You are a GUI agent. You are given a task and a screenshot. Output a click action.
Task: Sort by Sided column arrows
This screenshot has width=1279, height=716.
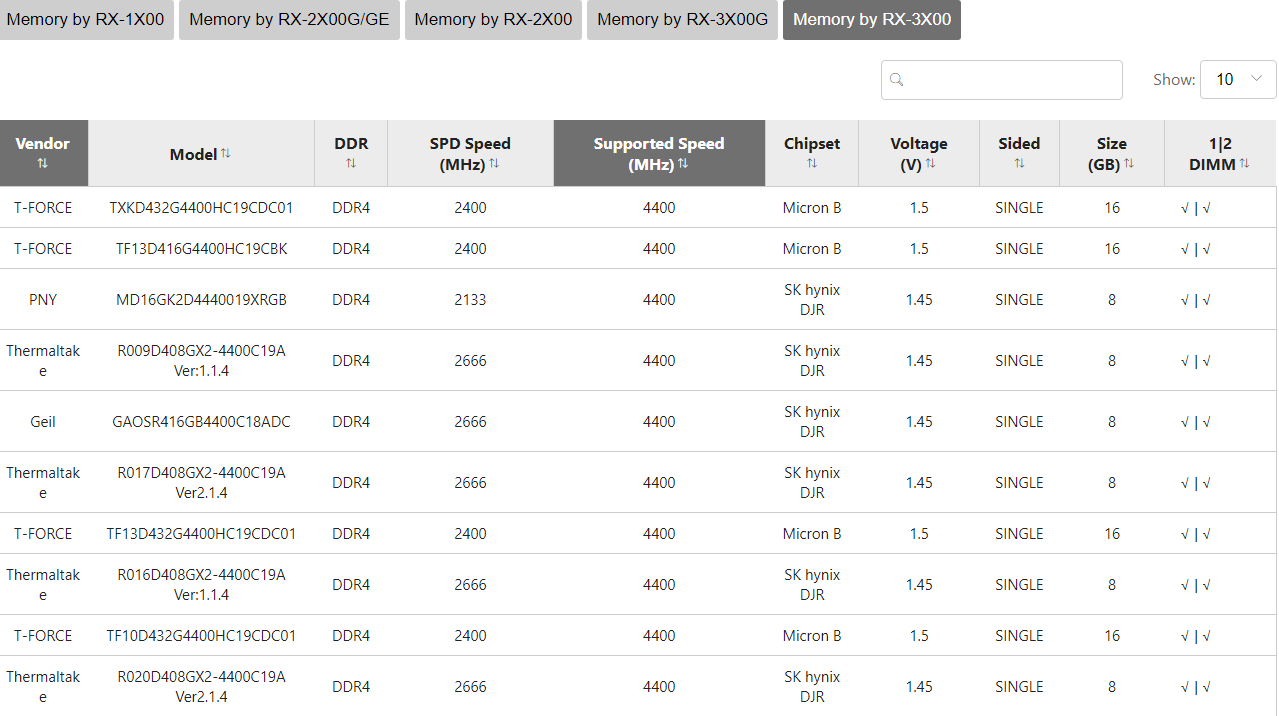coord(1019,163)
